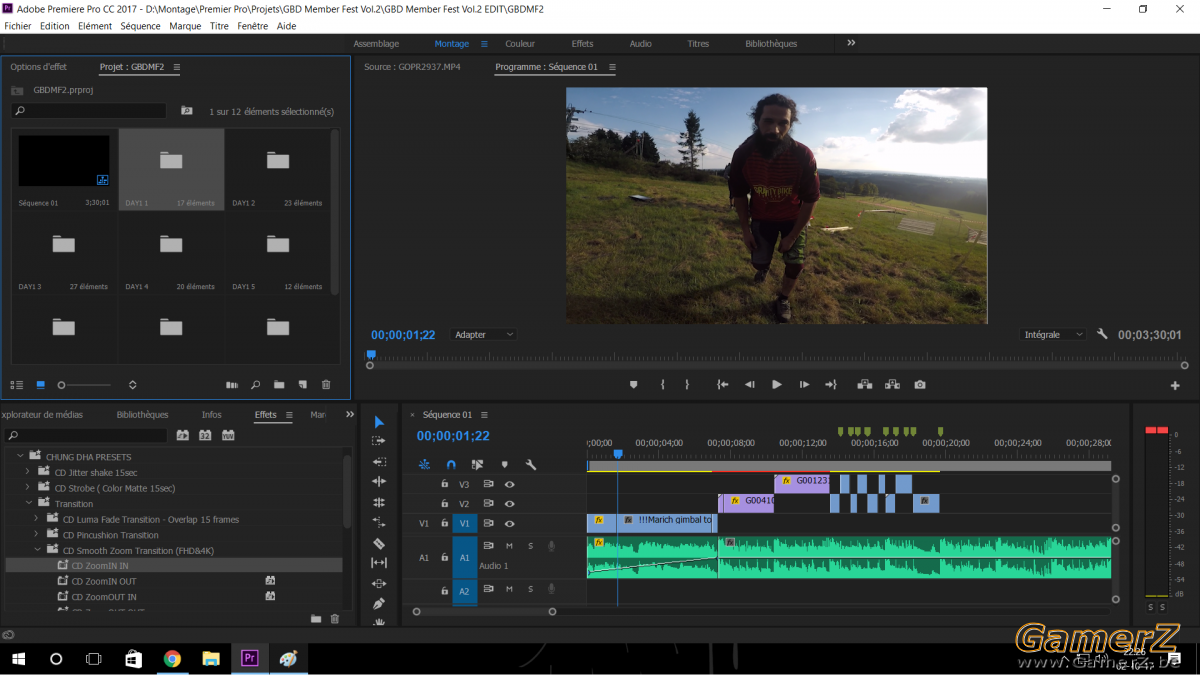Screen dimensions: 1200x677
Task: Add marker button in Program monitor
Action: point(633,385)
